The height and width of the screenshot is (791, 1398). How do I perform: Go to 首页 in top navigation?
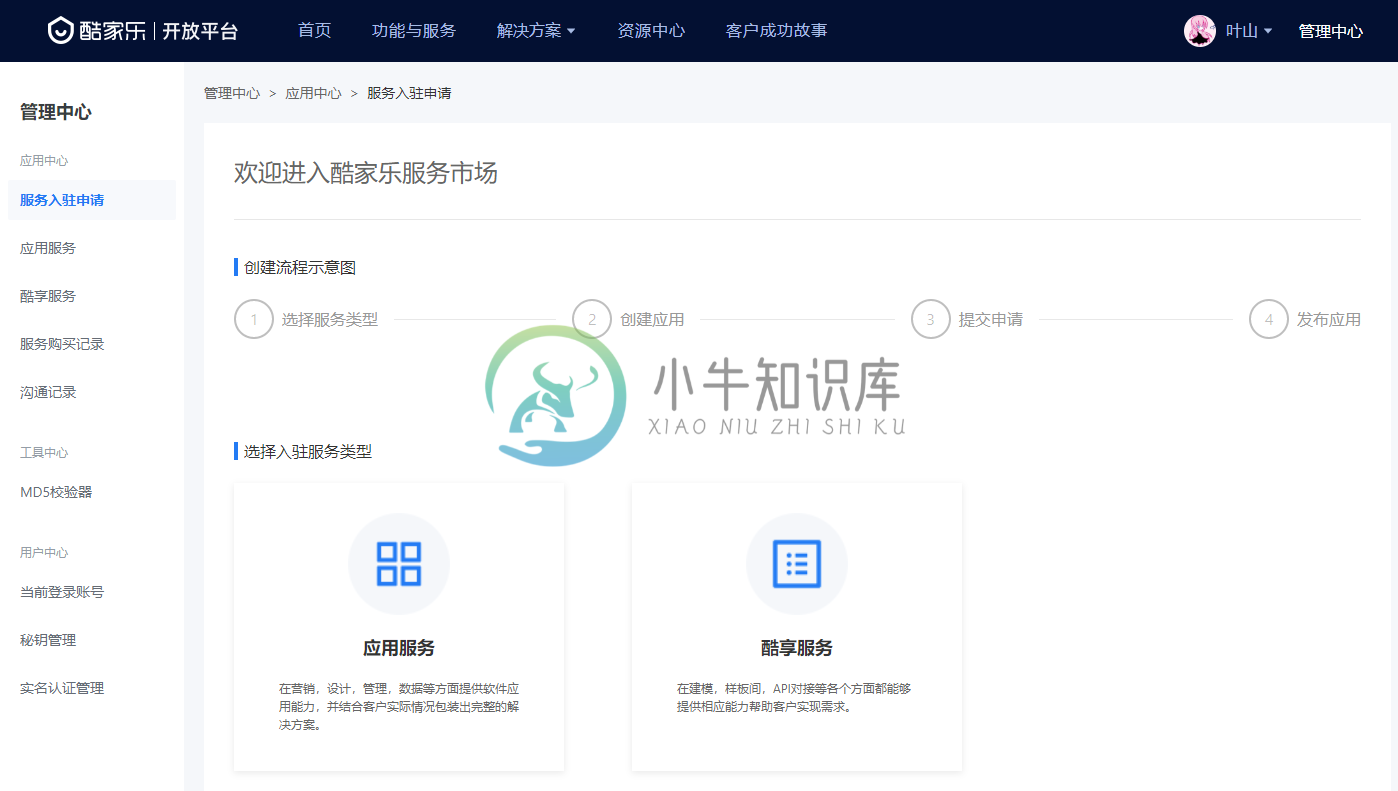(x=315, y=31)
